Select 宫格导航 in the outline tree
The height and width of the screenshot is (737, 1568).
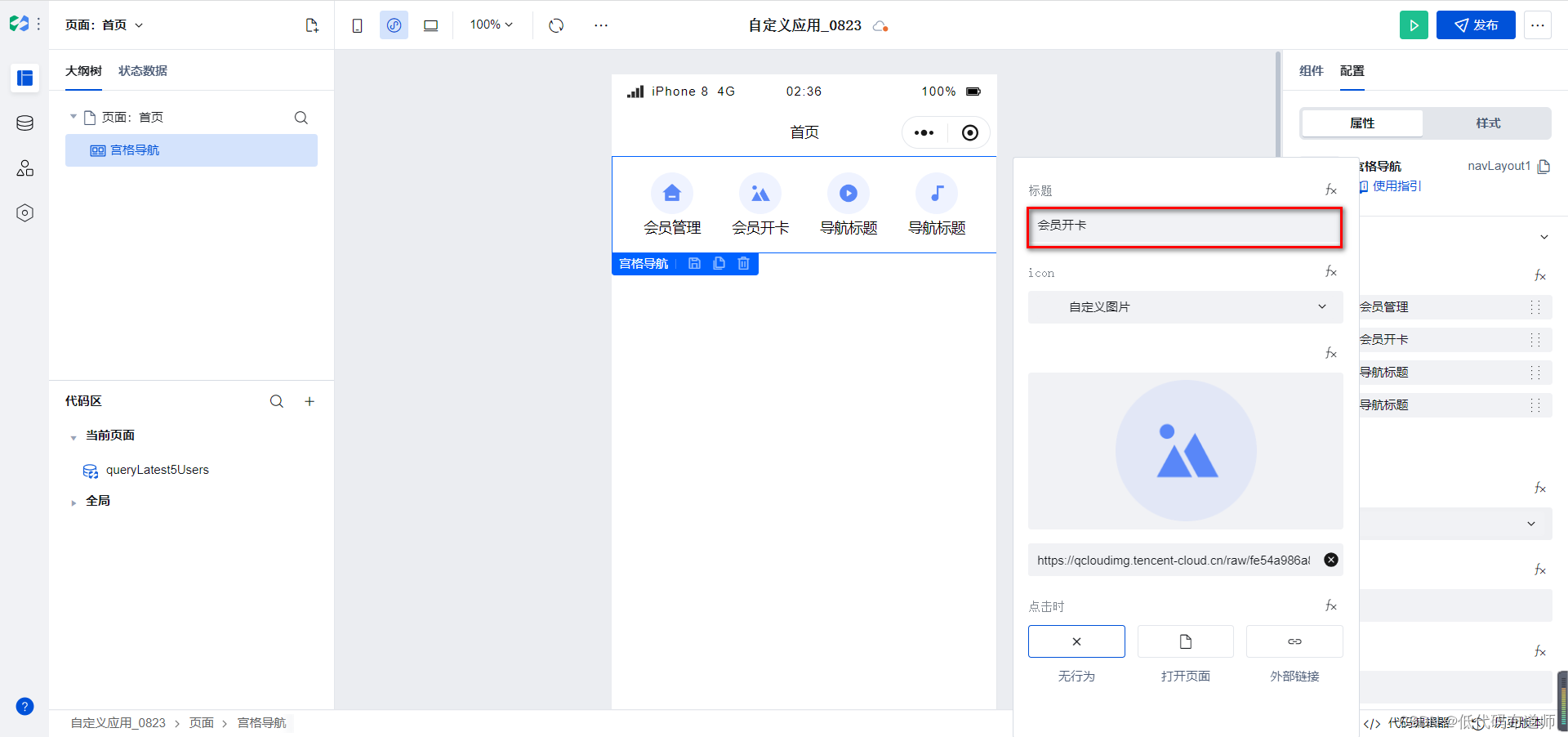click(x=191, y=150)
